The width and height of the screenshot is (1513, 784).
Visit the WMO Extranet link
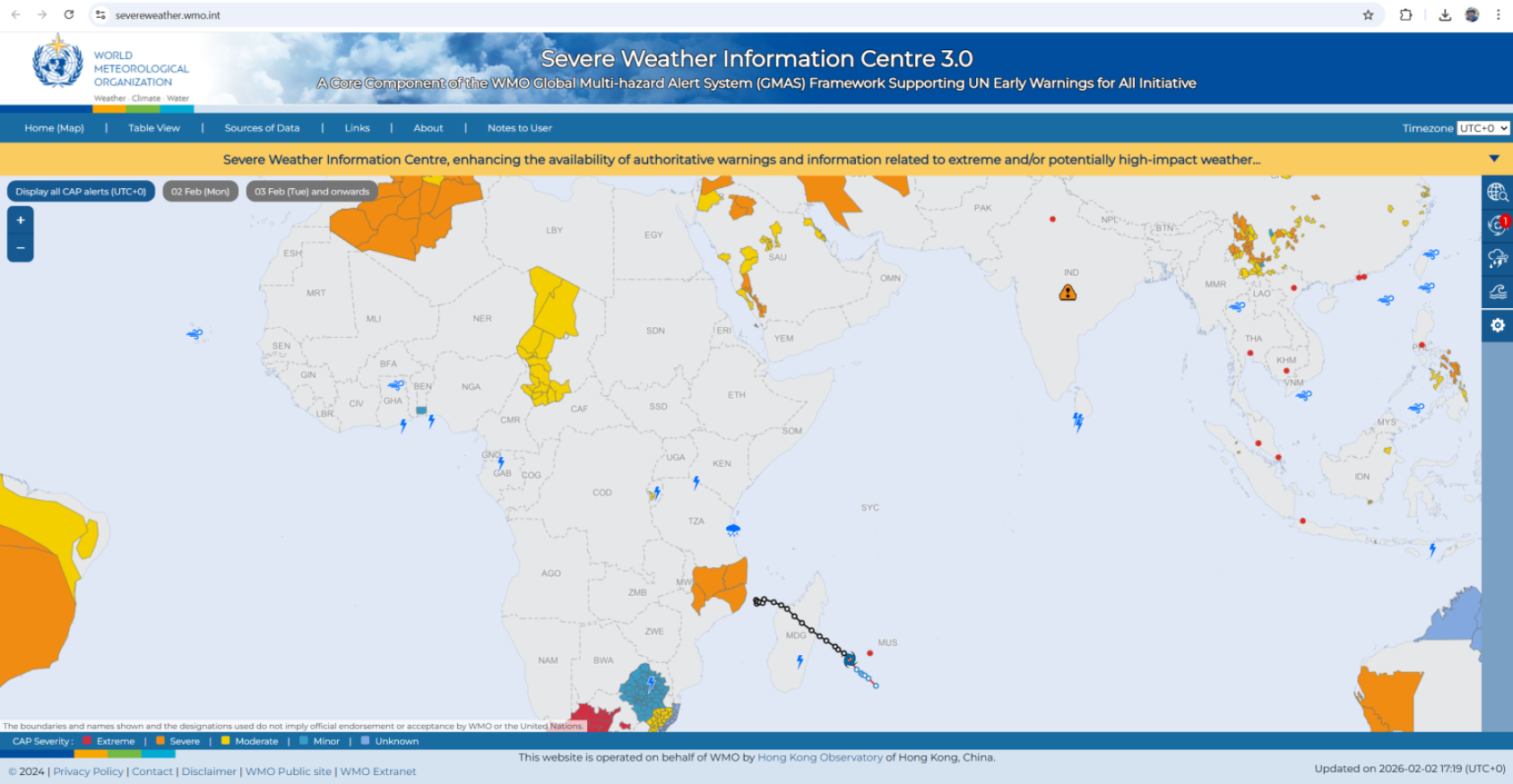coord(378,771)
